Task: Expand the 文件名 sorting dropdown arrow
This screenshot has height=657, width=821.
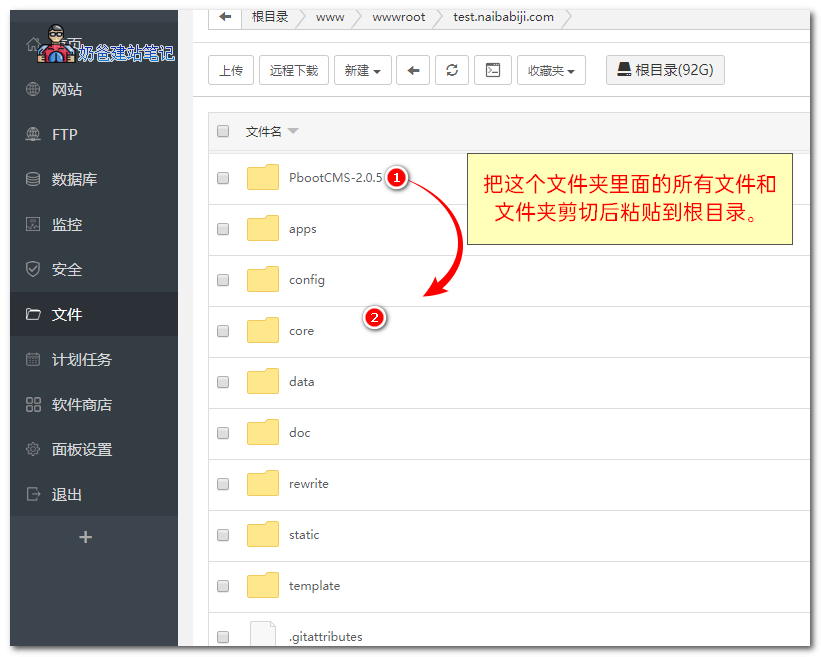Action: 294,130
